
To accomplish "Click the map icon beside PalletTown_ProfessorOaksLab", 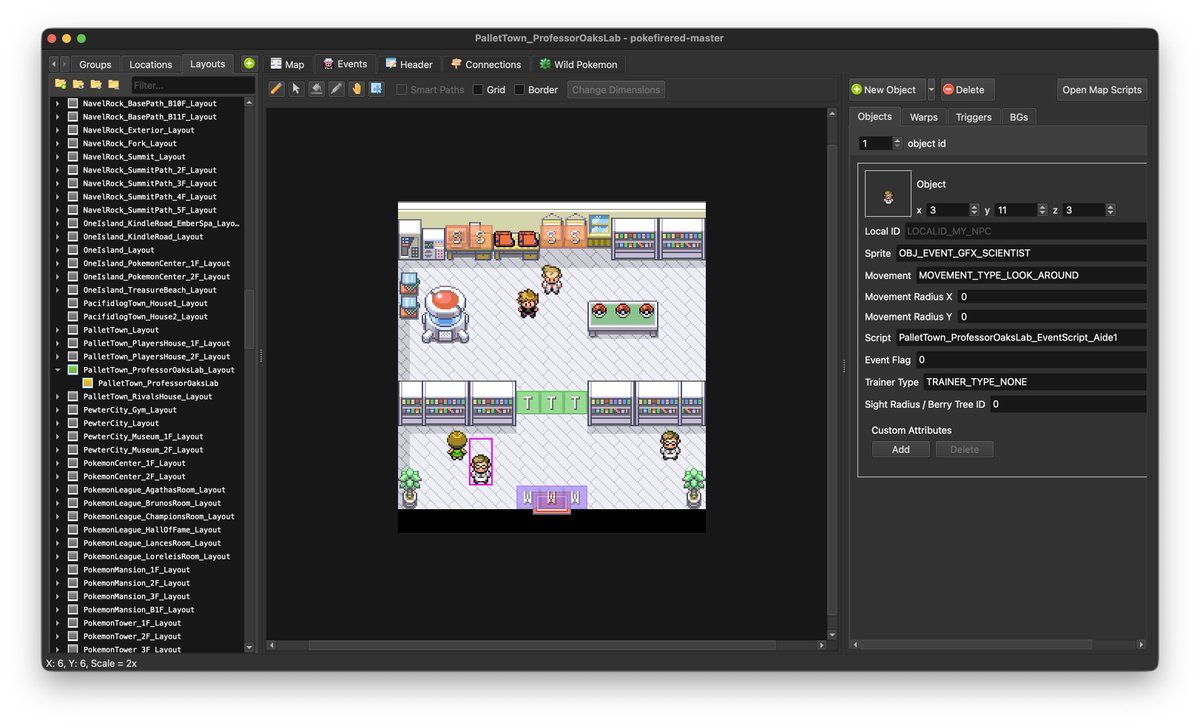I will tap(88, 383).
